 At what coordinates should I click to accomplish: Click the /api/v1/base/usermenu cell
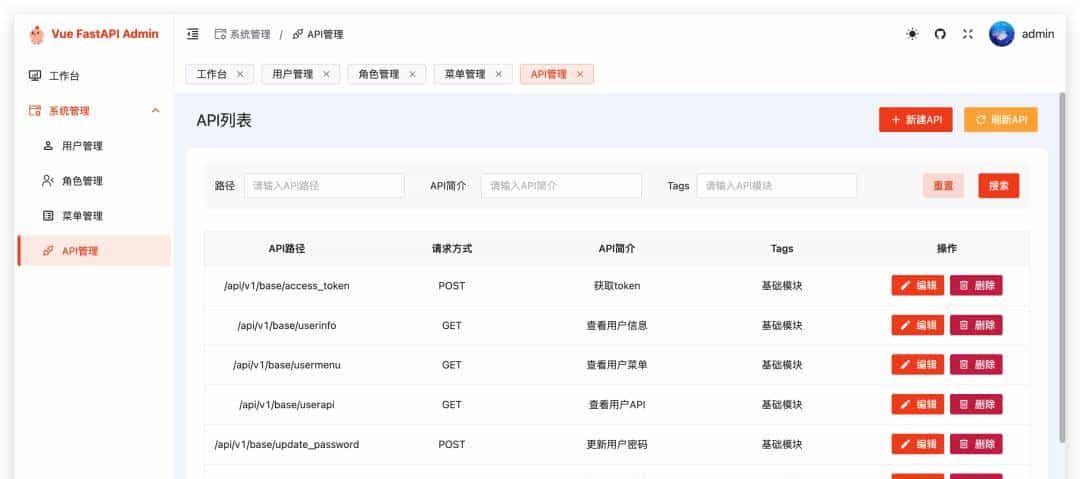click(x=287, y=365)
